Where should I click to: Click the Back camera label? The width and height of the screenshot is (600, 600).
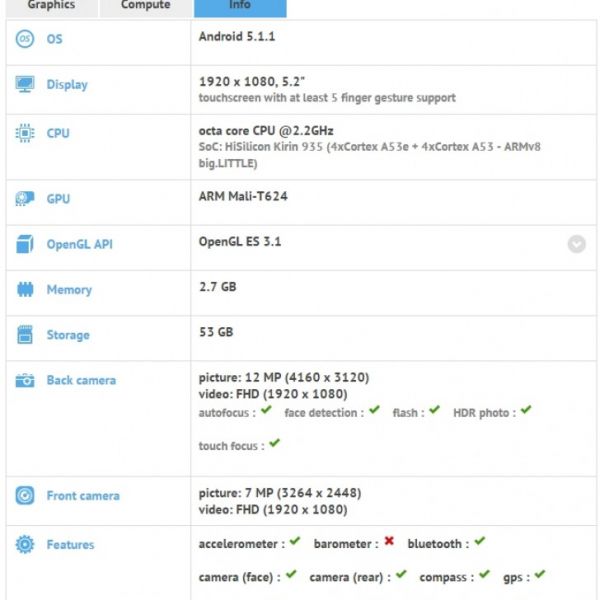point(81,380)
